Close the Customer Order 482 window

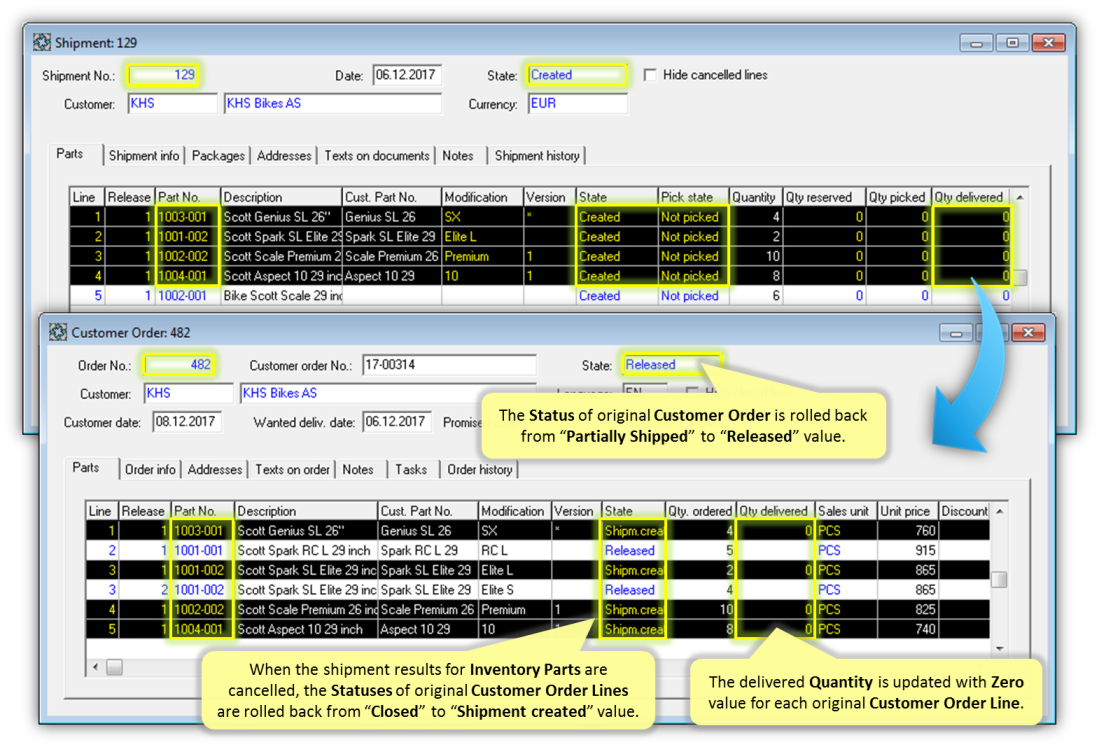coord(1027,332)
